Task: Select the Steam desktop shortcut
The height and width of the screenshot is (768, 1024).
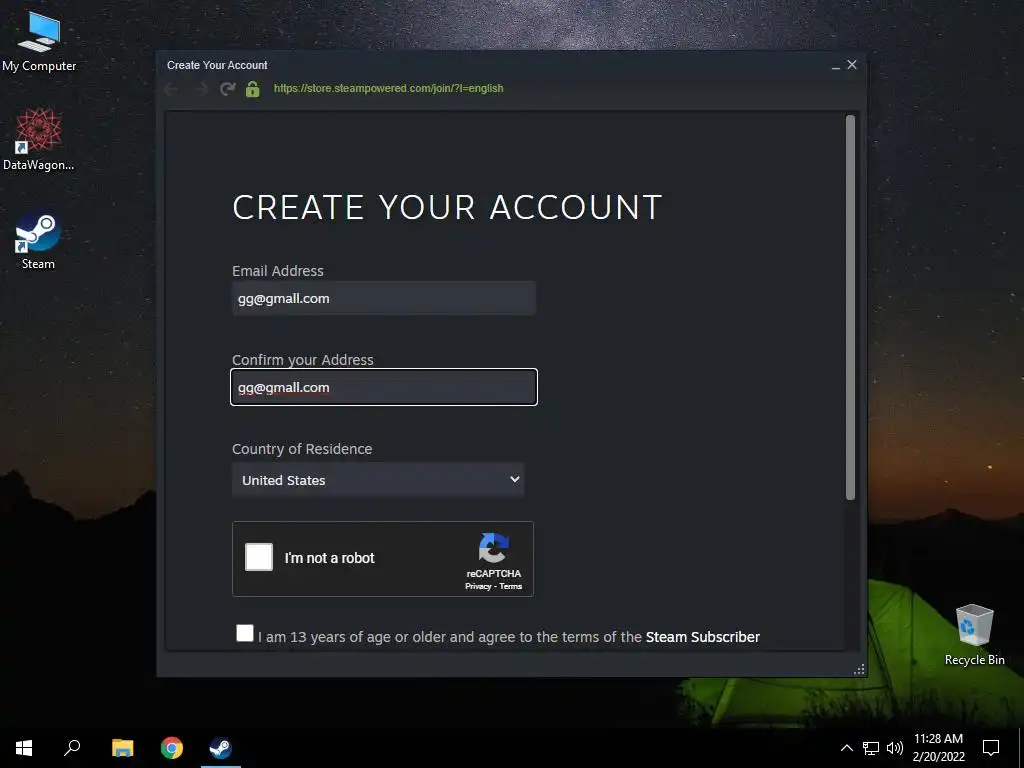Action: 38,241
